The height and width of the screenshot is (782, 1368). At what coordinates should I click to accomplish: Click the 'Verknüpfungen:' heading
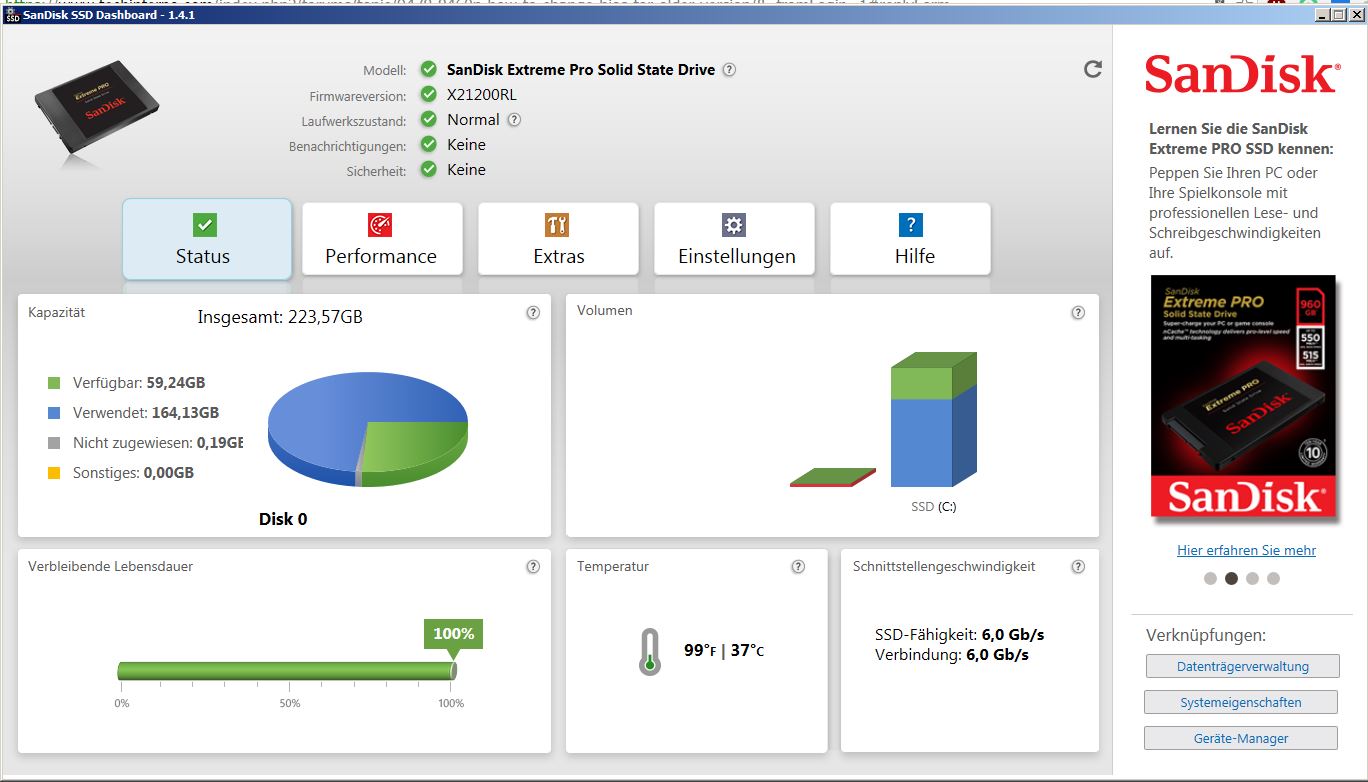1206,635
